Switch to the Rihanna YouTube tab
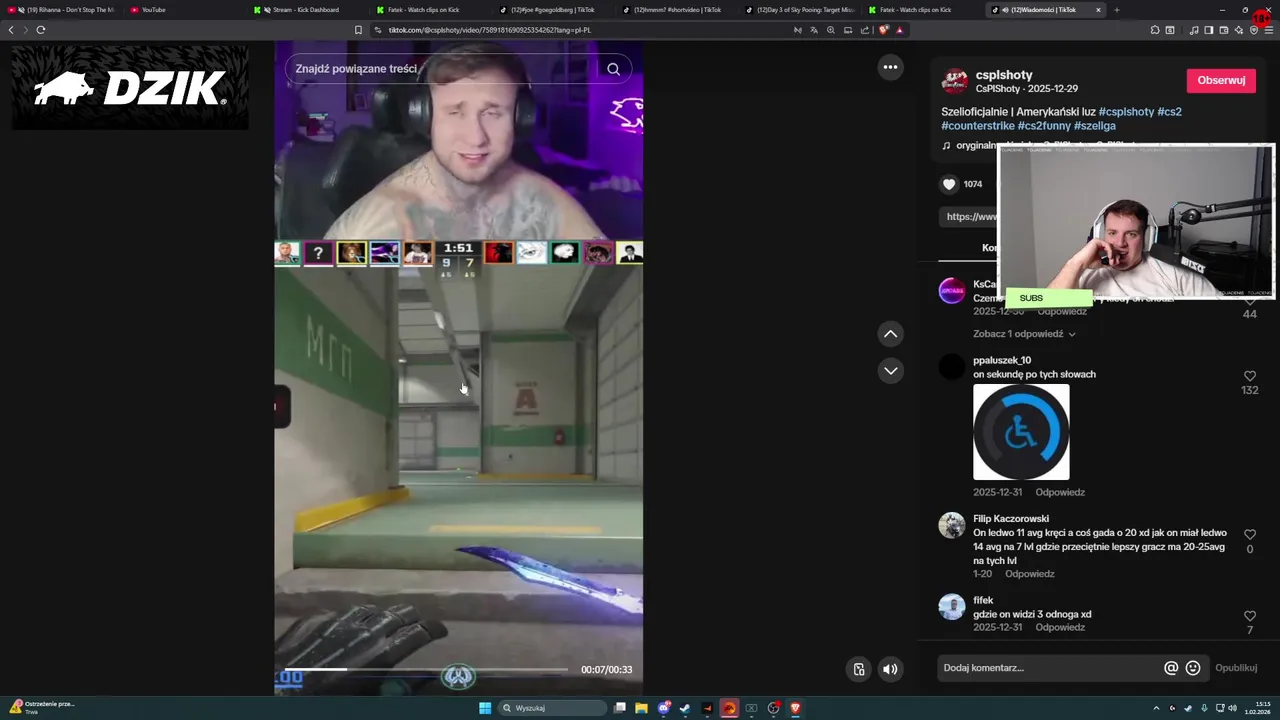 61,10
